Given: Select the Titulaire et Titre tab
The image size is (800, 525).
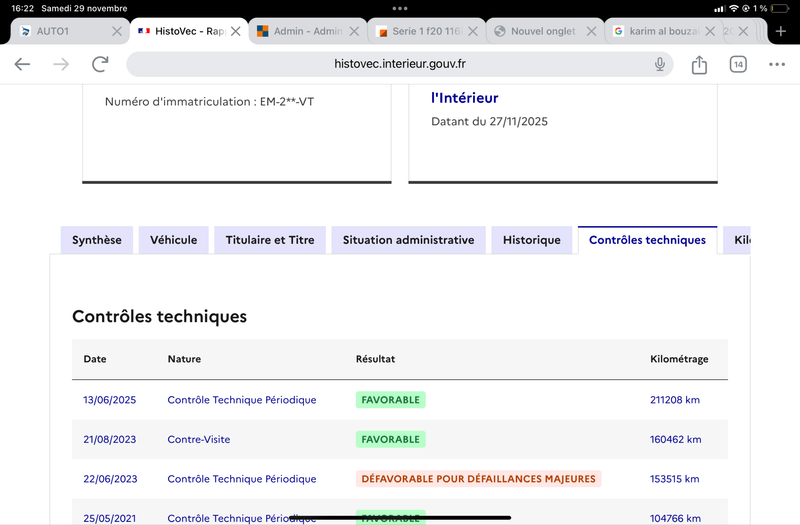Looking at the screenshot, I should [270, 240].
